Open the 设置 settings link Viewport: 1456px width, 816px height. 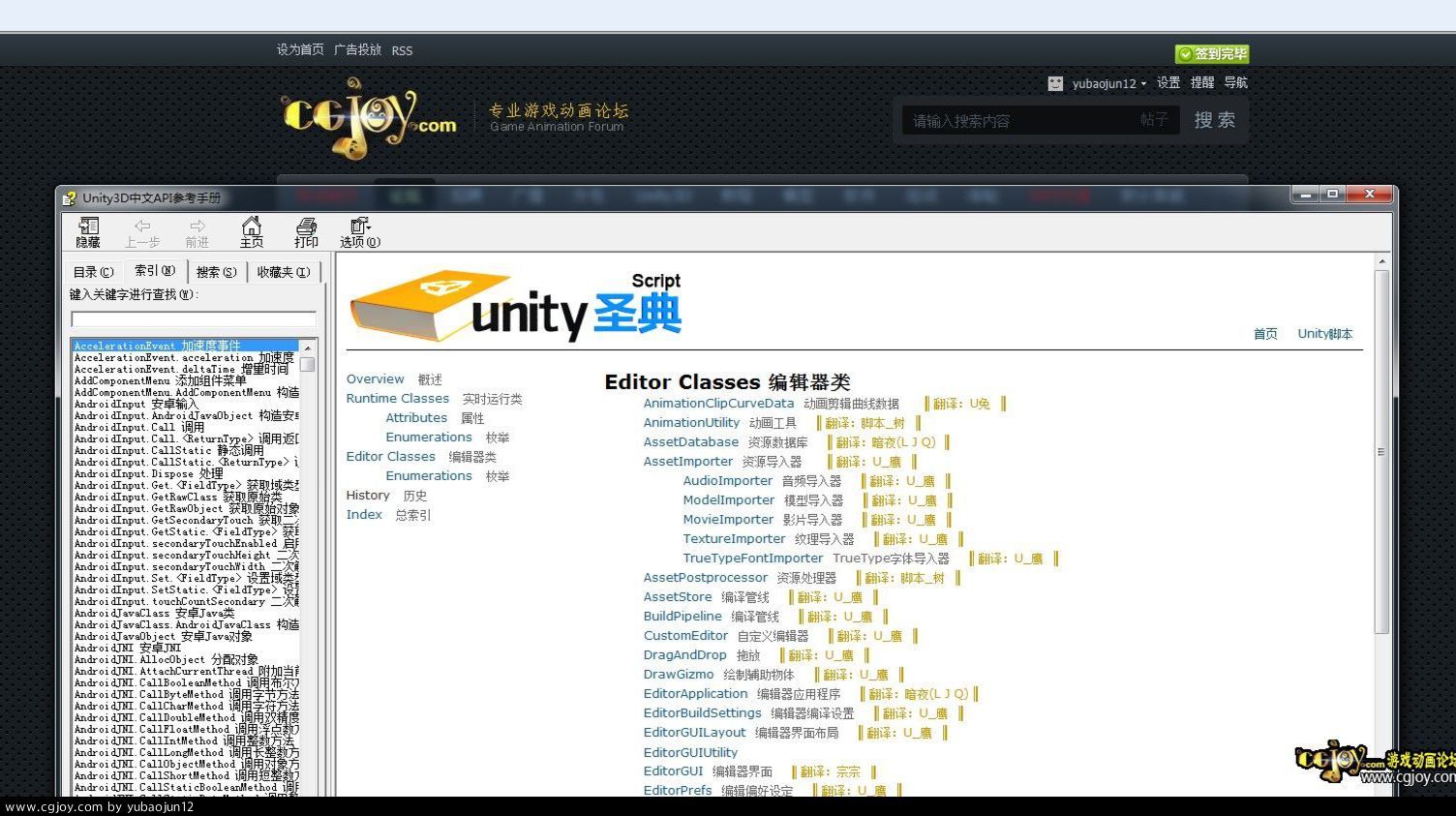coord(1168,83)
